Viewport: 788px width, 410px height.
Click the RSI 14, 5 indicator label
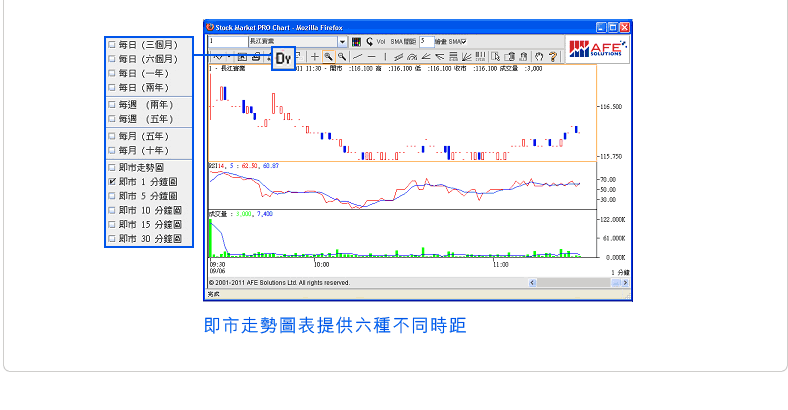tap(244, 166)
